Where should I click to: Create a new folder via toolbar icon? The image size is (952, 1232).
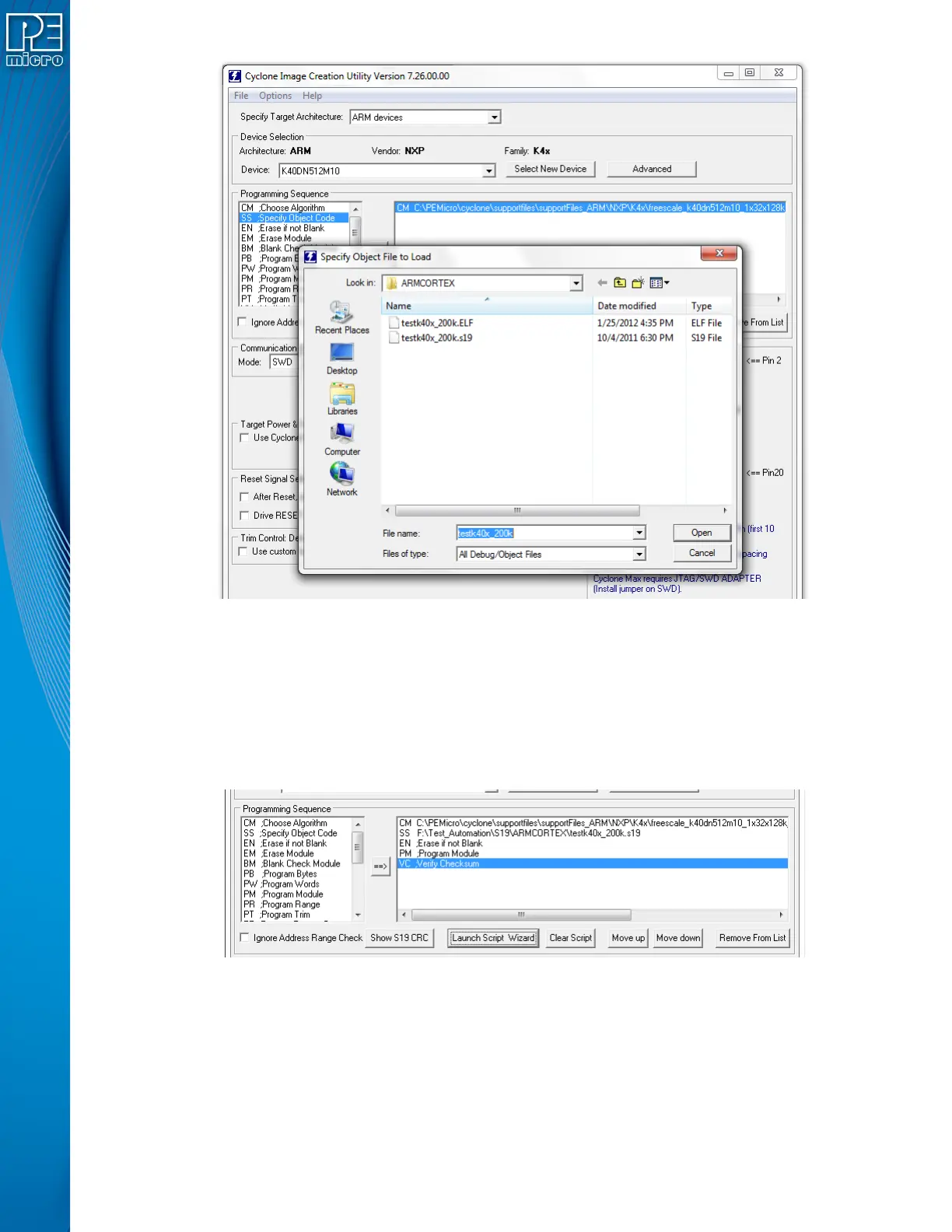[638, 283]
